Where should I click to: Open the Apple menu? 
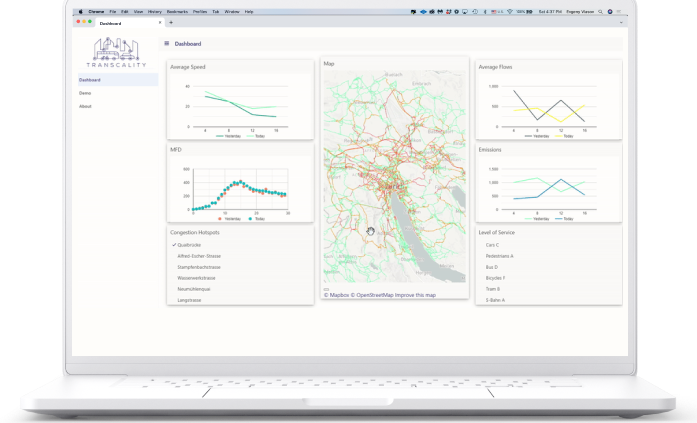(x=80, y=12)
